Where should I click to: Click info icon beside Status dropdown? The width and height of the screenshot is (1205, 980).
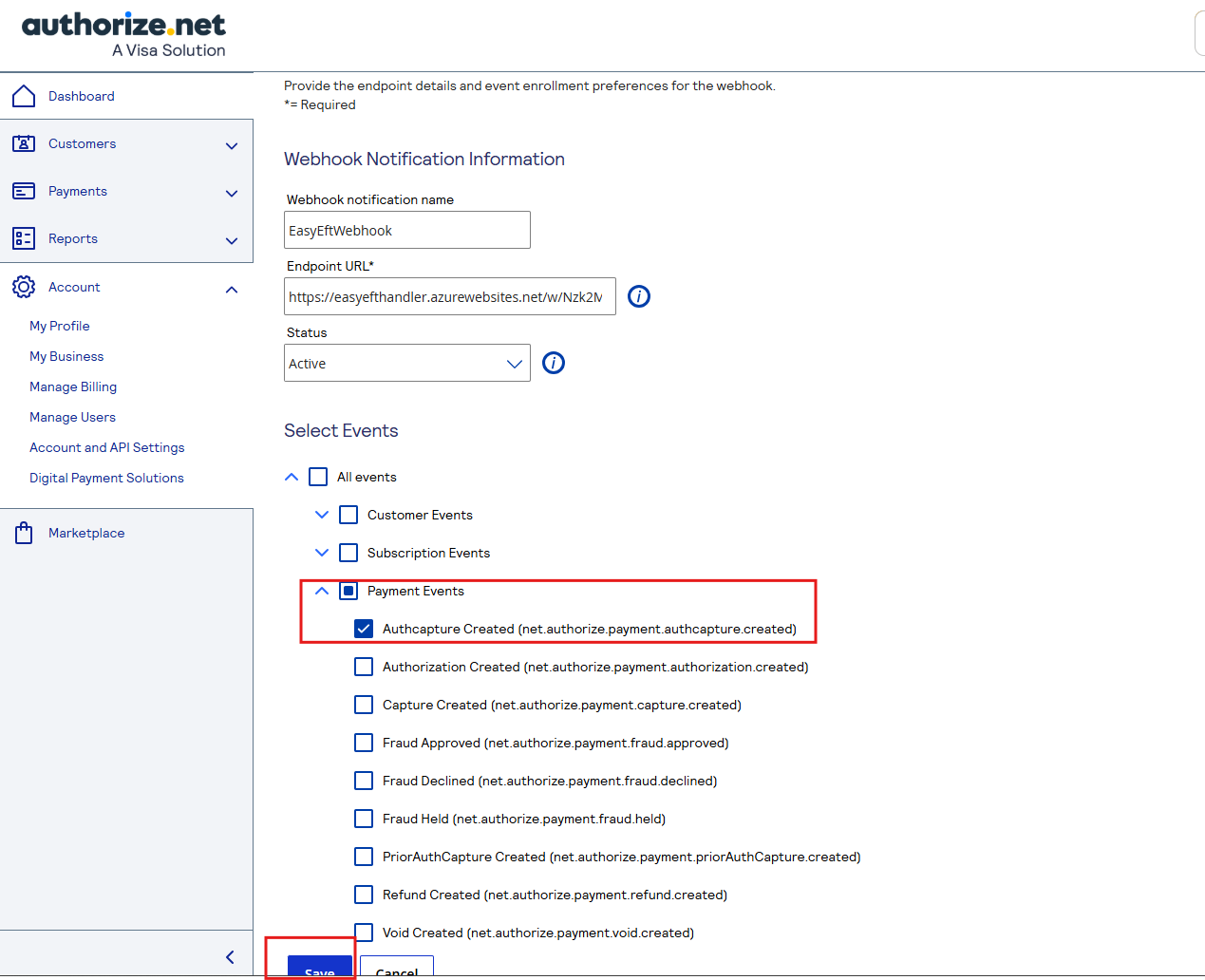tap(553, 363)
